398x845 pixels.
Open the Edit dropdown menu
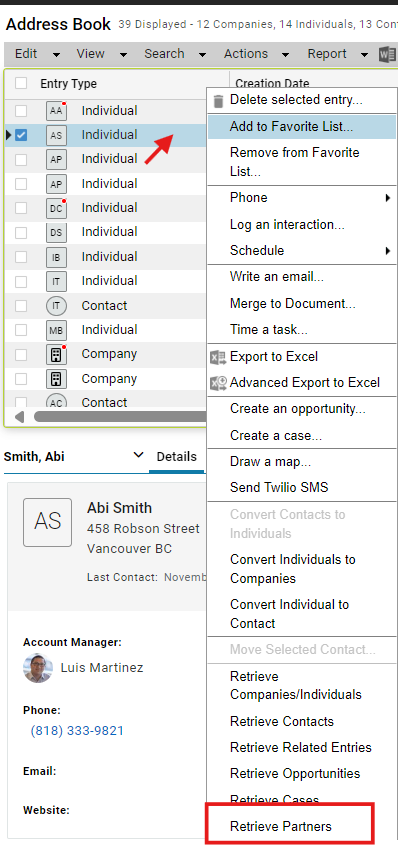(x=37, y=54)
